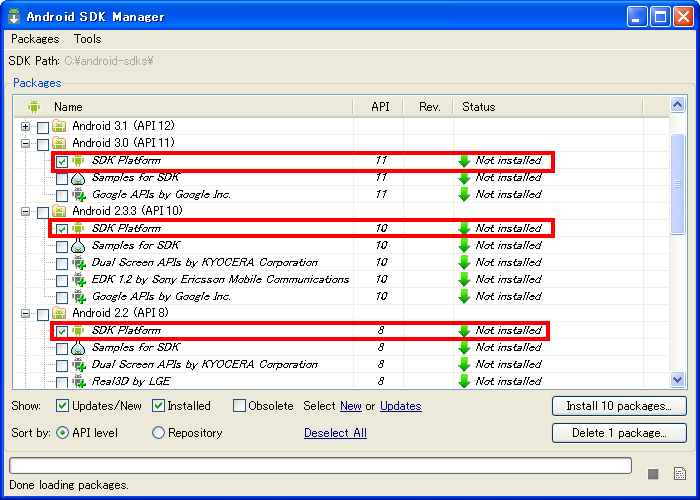The image size is (700, 500).
Task: Select the 'Dual Screen APIs by KYOCERA Corporation' API 10 row text
Action: coord(204,262)
